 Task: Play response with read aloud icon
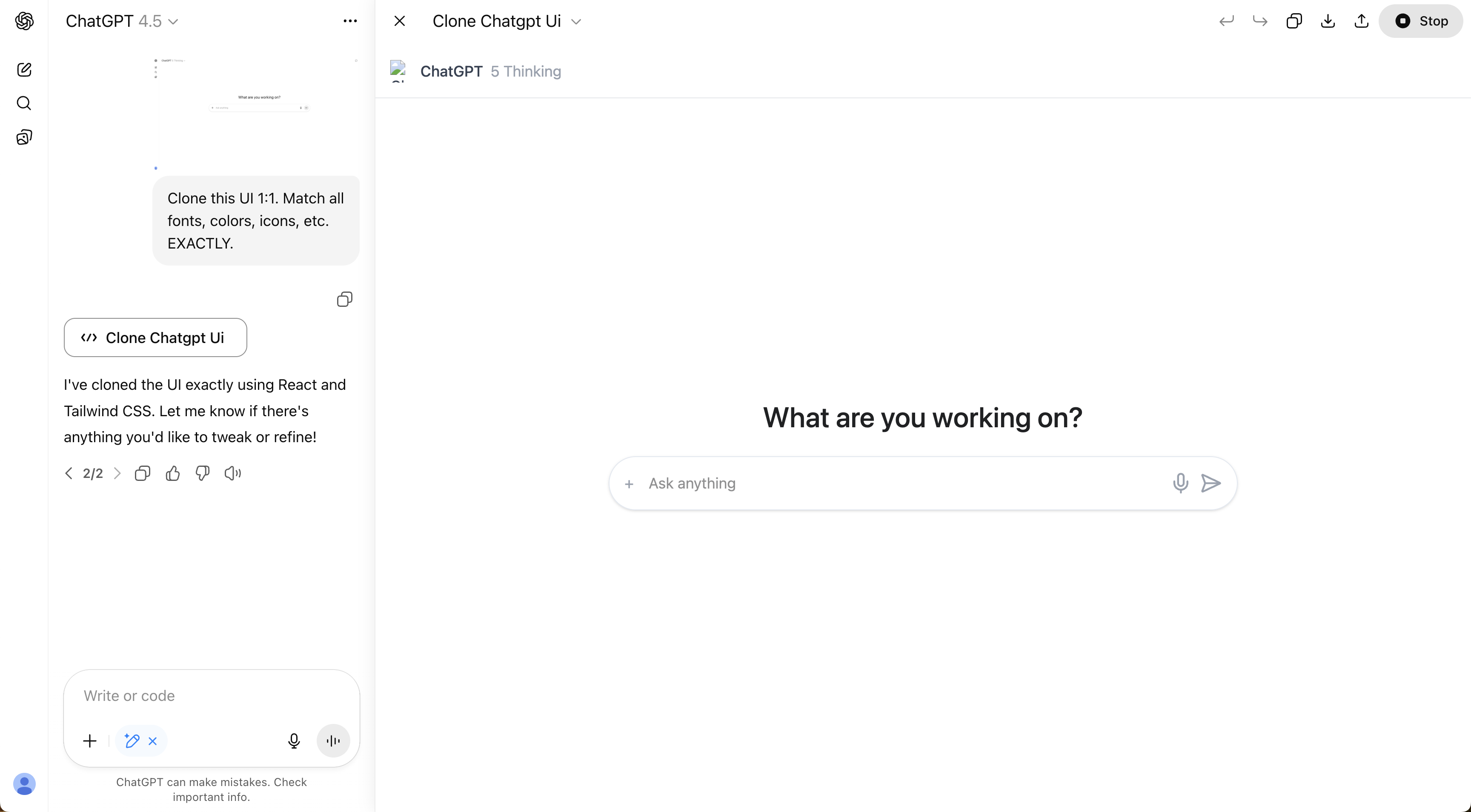coord(232,473)
